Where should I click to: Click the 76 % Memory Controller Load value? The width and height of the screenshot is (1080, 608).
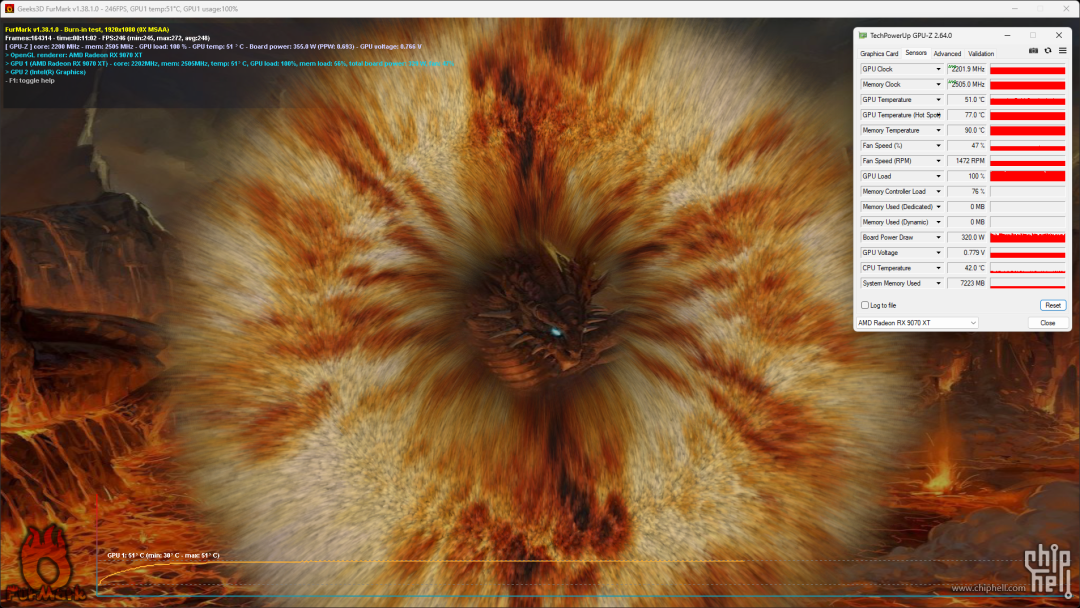click(966, 191)
